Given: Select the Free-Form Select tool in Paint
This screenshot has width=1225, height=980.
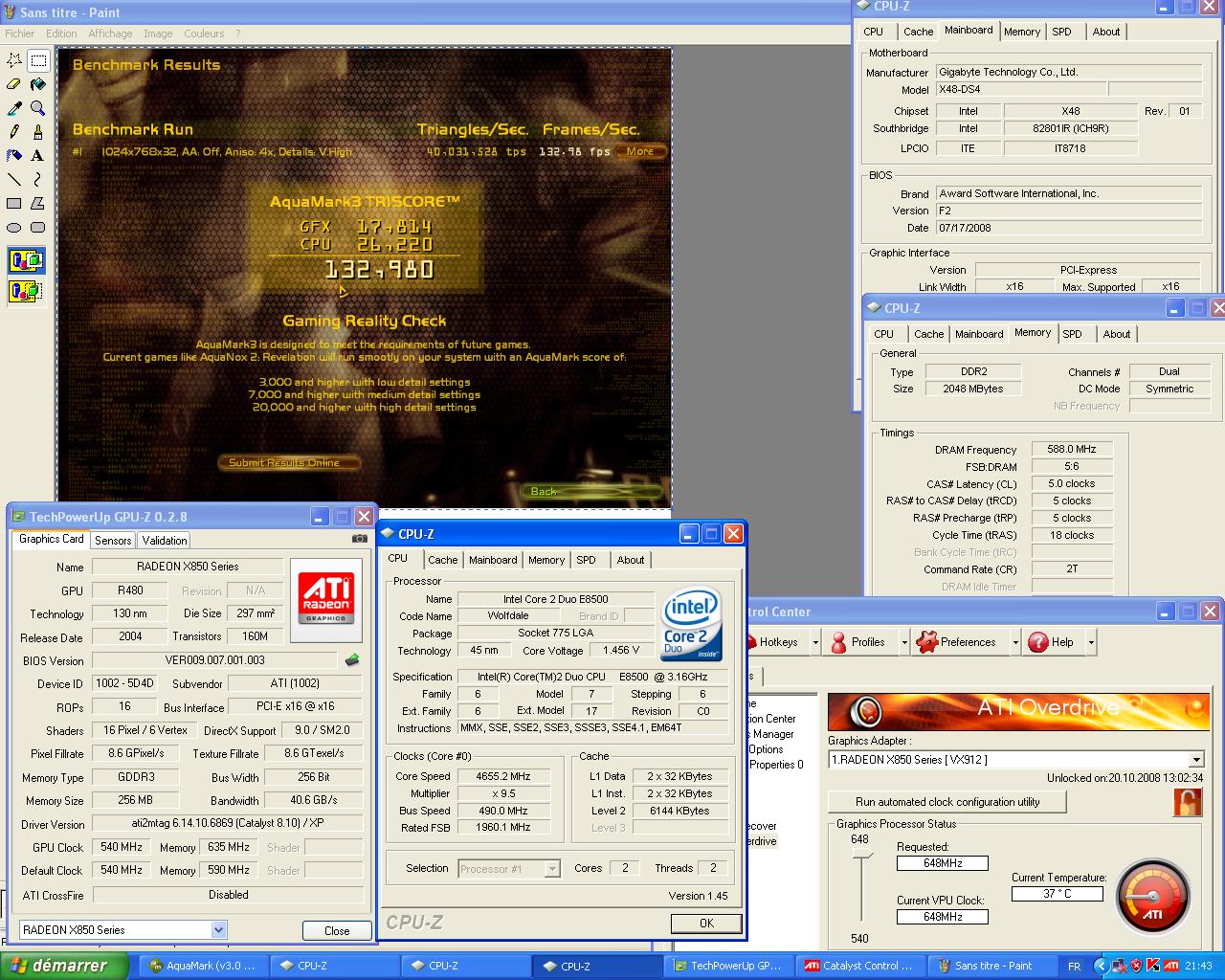Looking at the screenshot, I should pos(14,60).
